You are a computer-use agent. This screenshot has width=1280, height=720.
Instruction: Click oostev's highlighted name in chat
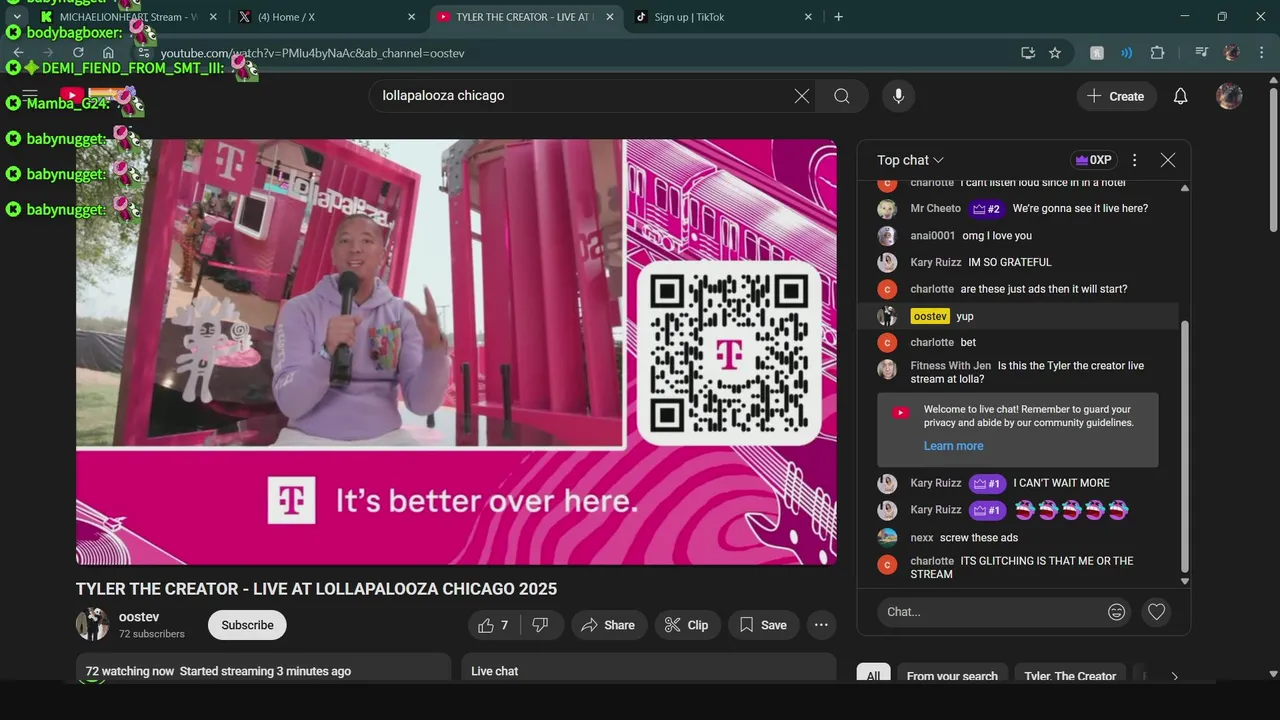point(930,316)
